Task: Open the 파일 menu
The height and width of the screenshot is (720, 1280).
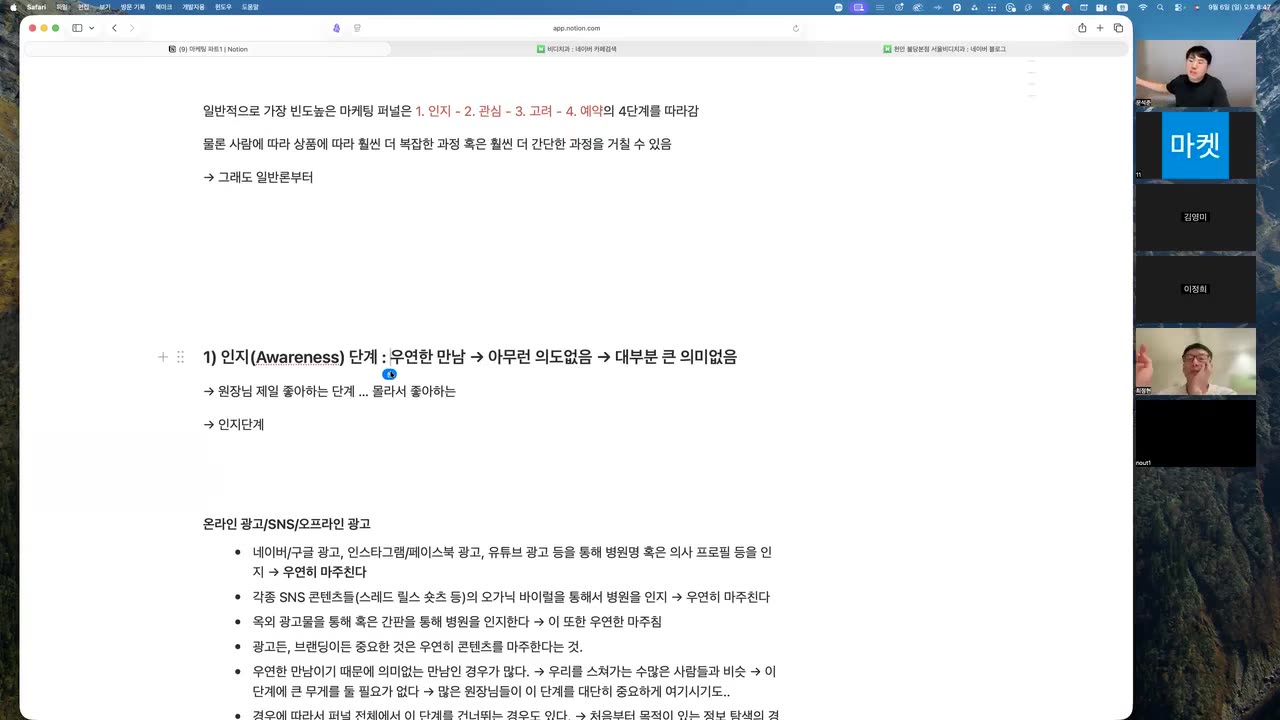Action: 62,6
